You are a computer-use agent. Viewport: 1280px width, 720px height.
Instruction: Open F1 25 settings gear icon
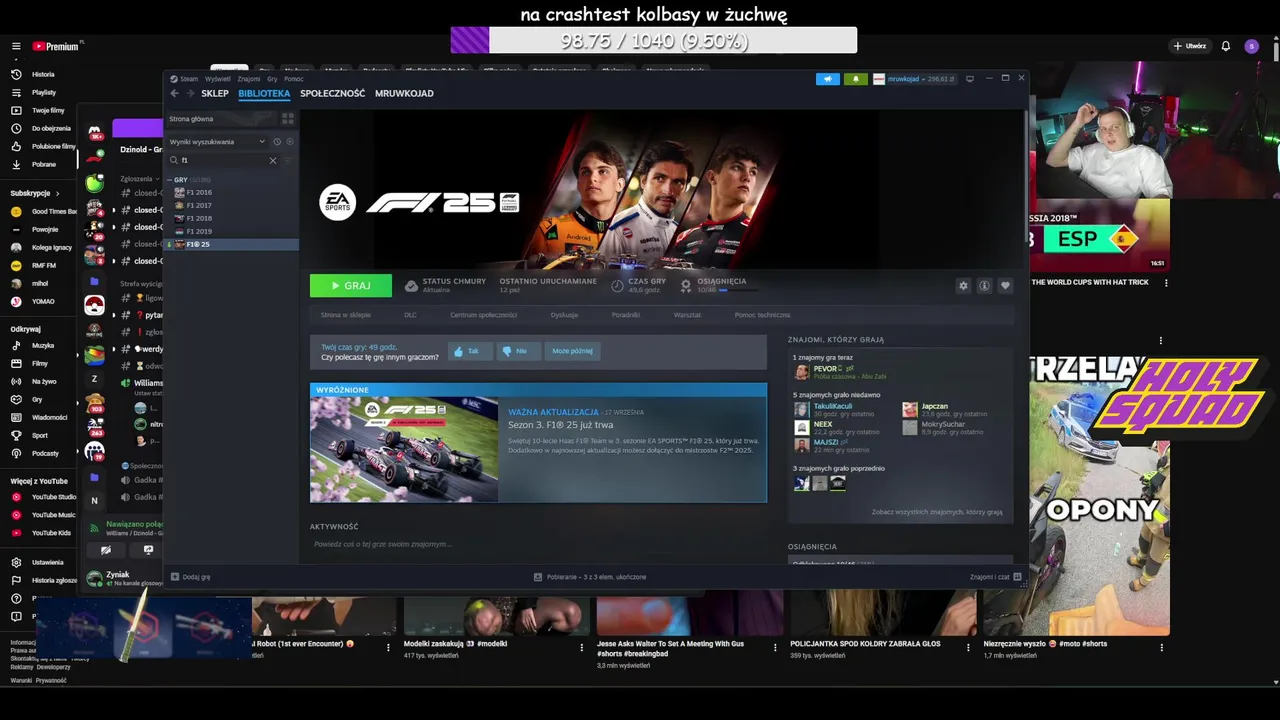pyautogui.click(x=963, y=286)
